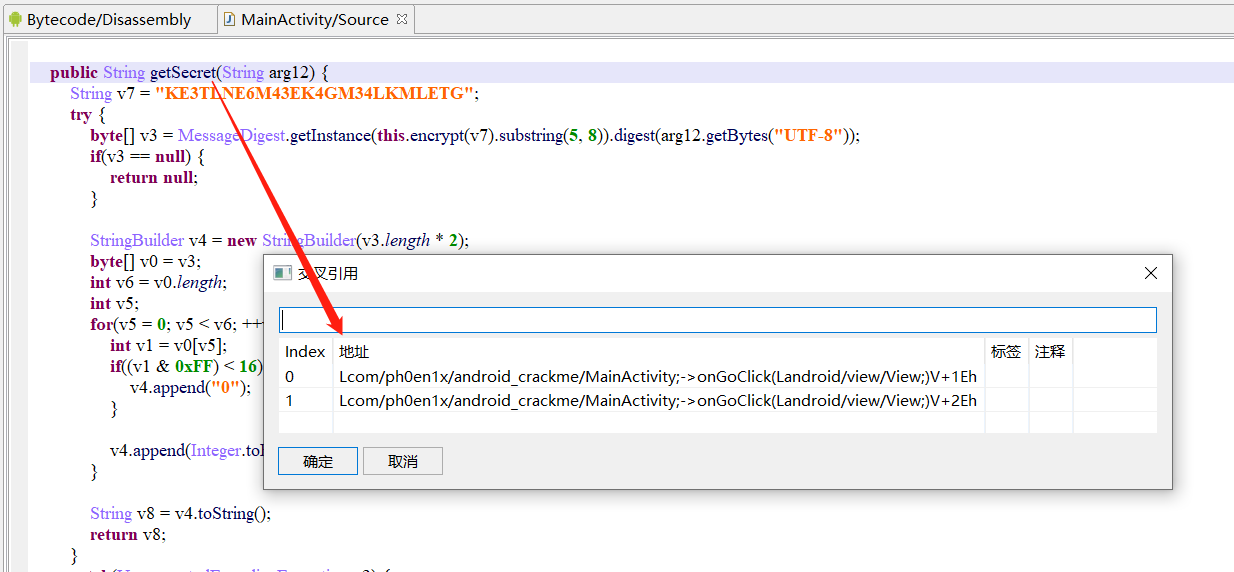The width and height of the screenshot is (1234, 572).
Task: Click the StringBuilder v4 declaration
Action: pyautogui.click(x=279, y=241)
